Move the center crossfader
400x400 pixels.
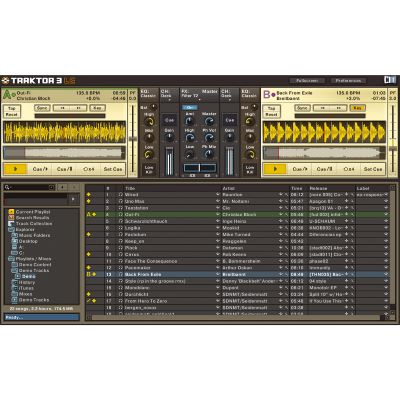[199, 167]
